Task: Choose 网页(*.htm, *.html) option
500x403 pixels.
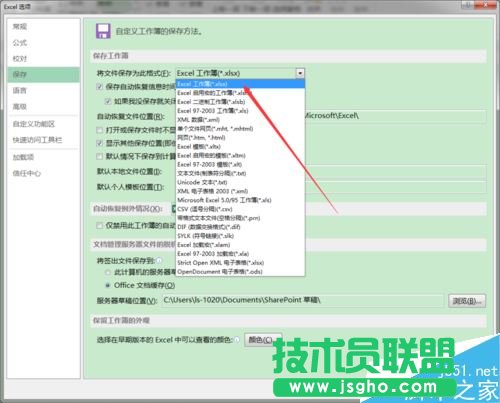Action: click(240, 137)
